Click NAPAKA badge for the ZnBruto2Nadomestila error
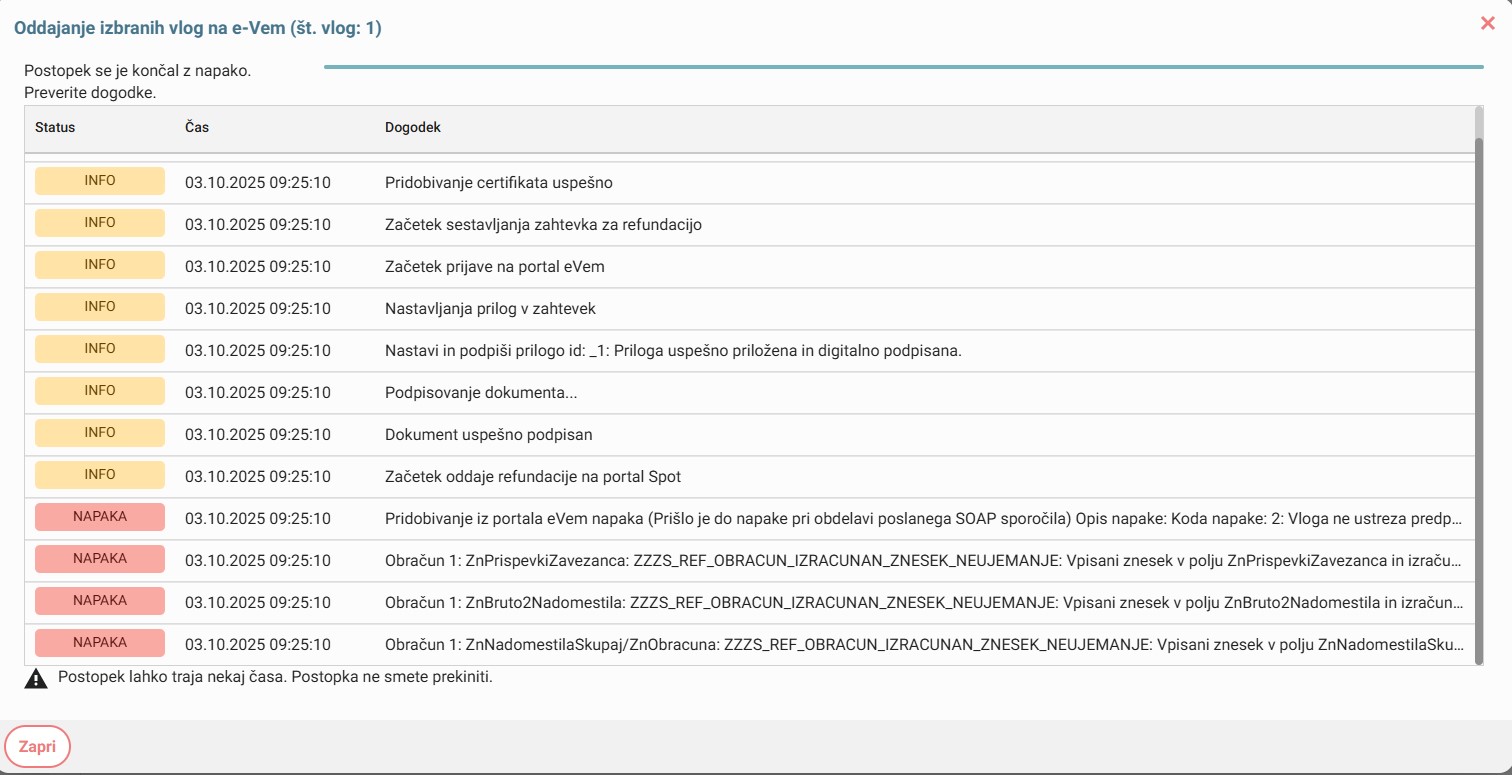This screenshot has height=775, width=1512. coord(100,602)
